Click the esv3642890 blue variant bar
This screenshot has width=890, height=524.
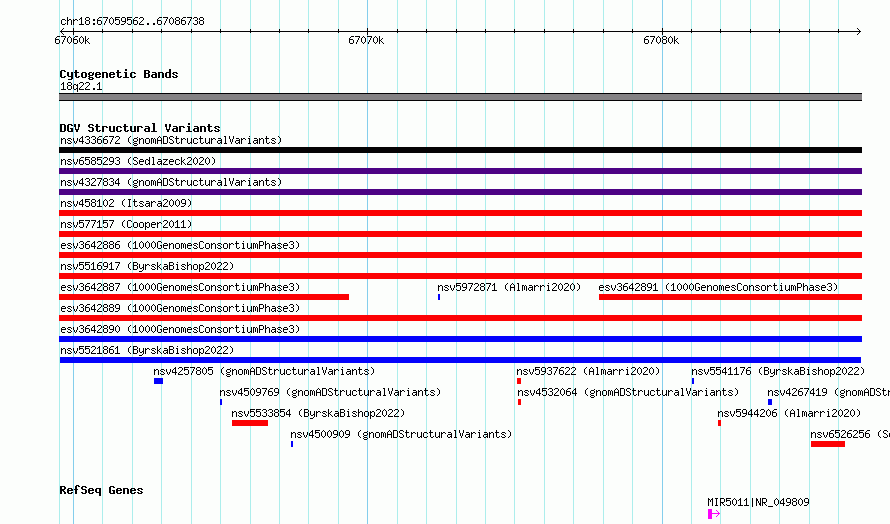(460, 339)
